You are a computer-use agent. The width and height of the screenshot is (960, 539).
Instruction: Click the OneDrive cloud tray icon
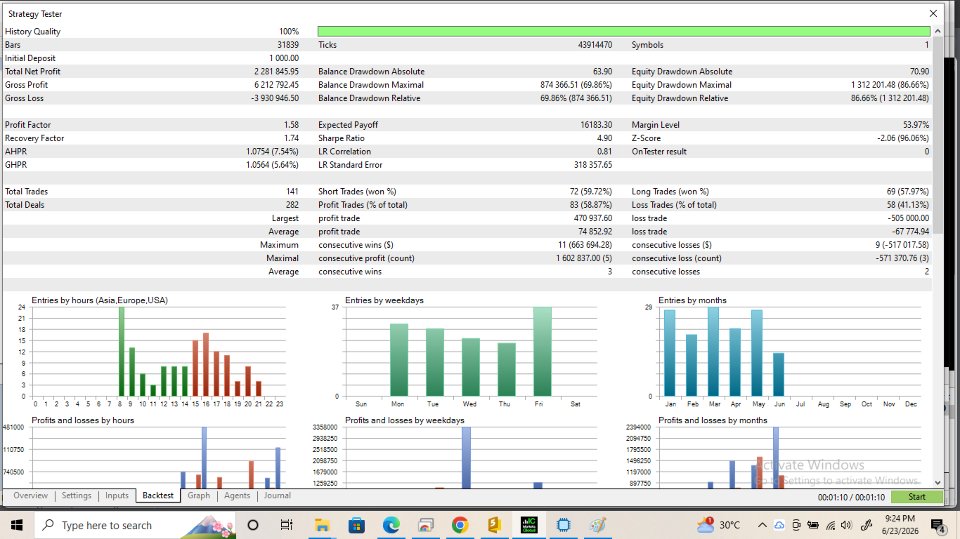[779, 525]
